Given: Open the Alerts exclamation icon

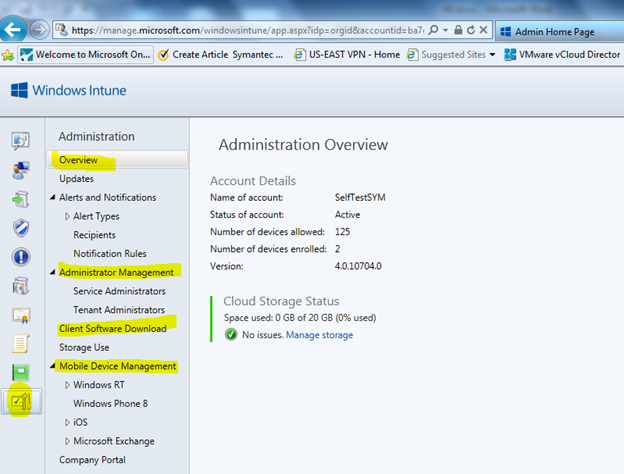Looking at the screenshot, I should (21, 257).
